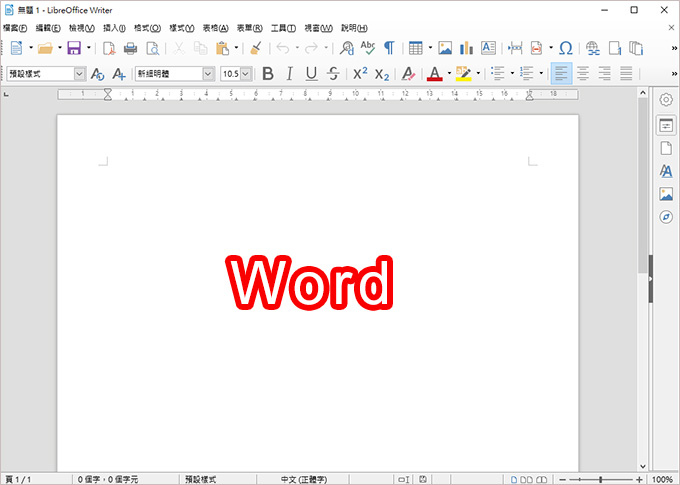Apply yellow highlighting color
This screenshot has height=485, width=680.
tap(464, 74)
